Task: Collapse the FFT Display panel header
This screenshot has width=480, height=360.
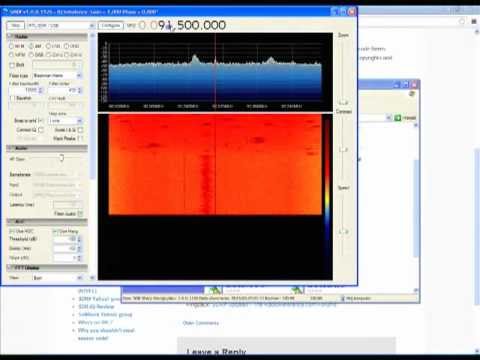Action: point(47,268)
